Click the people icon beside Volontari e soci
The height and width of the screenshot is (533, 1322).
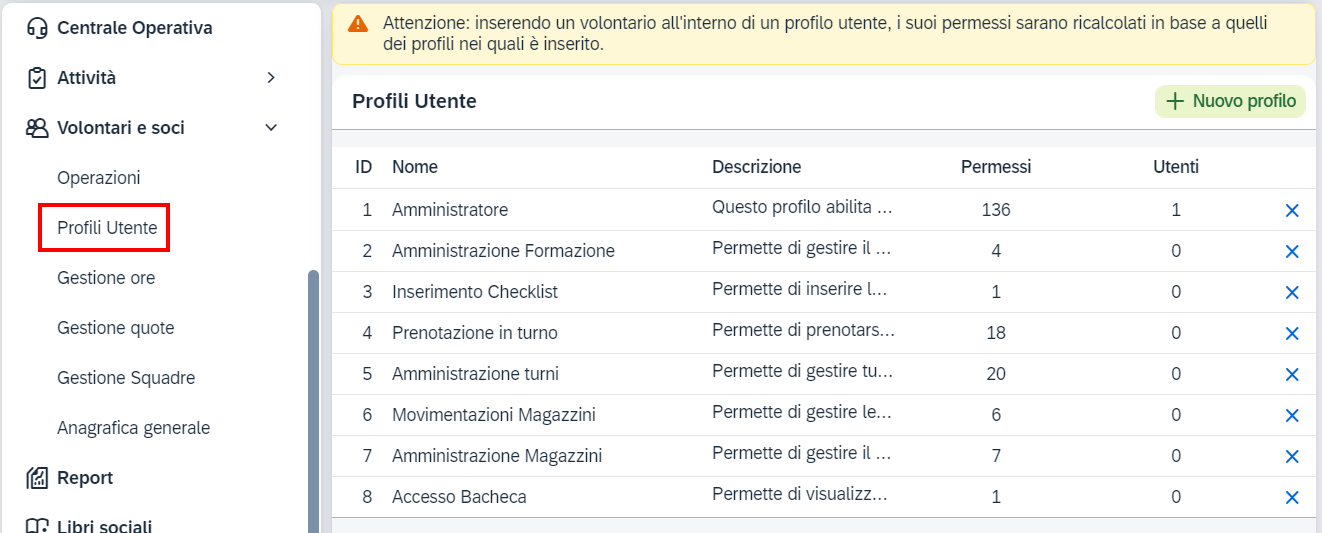point(37,128)
